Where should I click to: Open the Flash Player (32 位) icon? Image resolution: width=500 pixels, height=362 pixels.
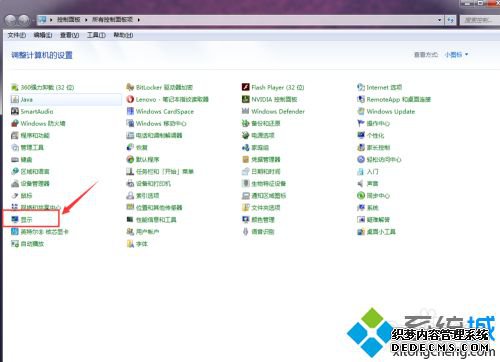[x=246, y=87]
